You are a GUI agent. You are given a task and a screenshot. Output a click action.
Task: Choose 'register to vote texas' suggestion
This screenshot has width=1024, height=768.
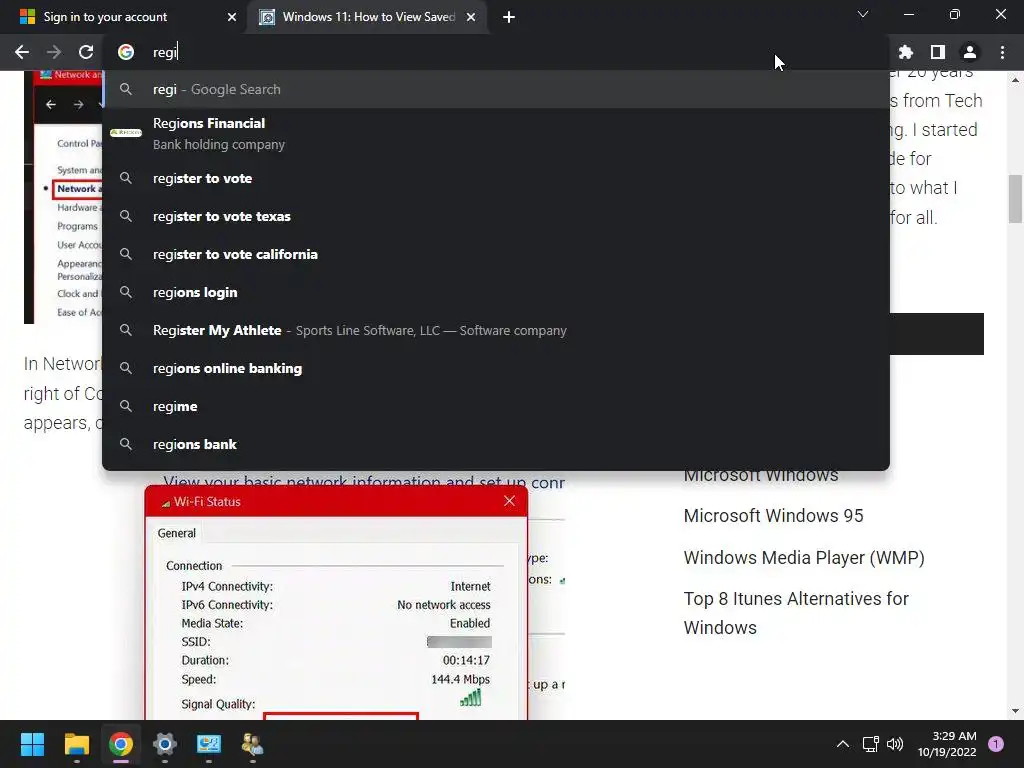(x=496, y=216)
